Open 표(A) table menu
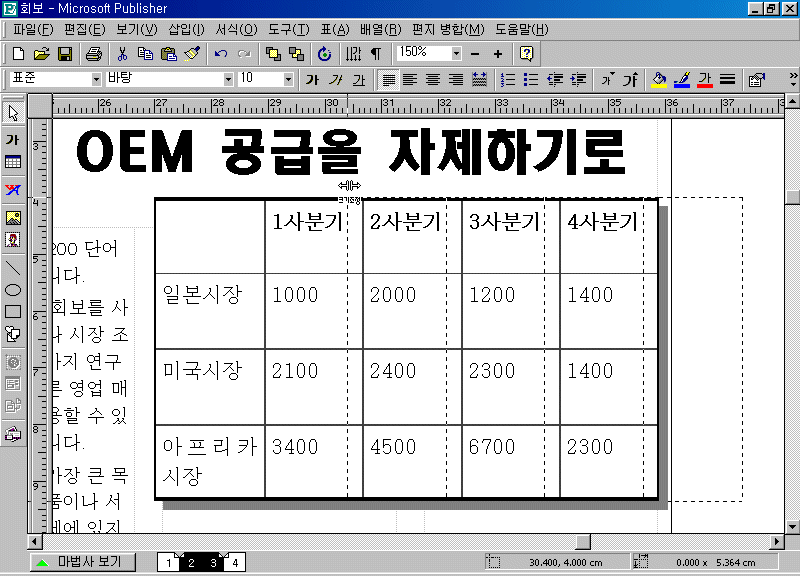Screen dimensions: 800x576 (335, 30)
